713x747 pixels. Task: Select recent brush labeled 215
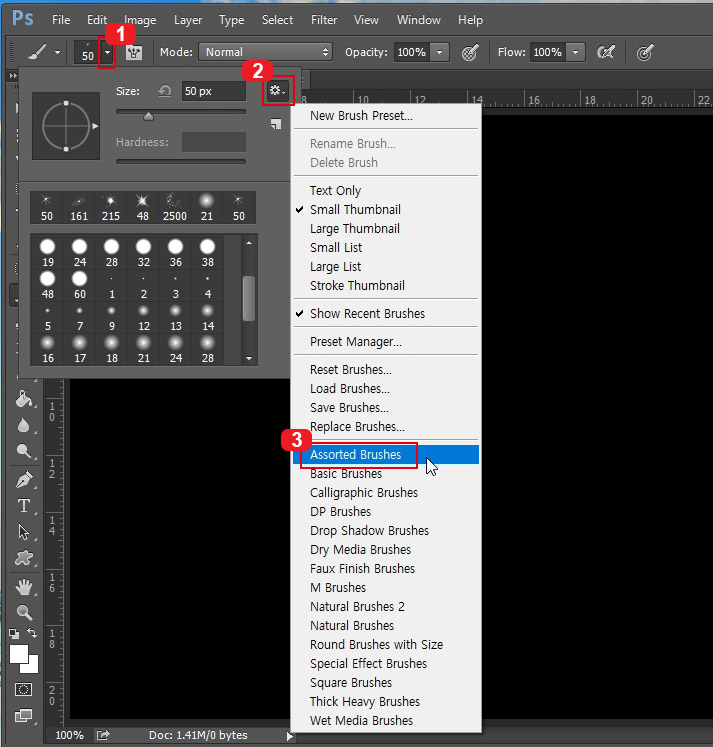point(111,207)
